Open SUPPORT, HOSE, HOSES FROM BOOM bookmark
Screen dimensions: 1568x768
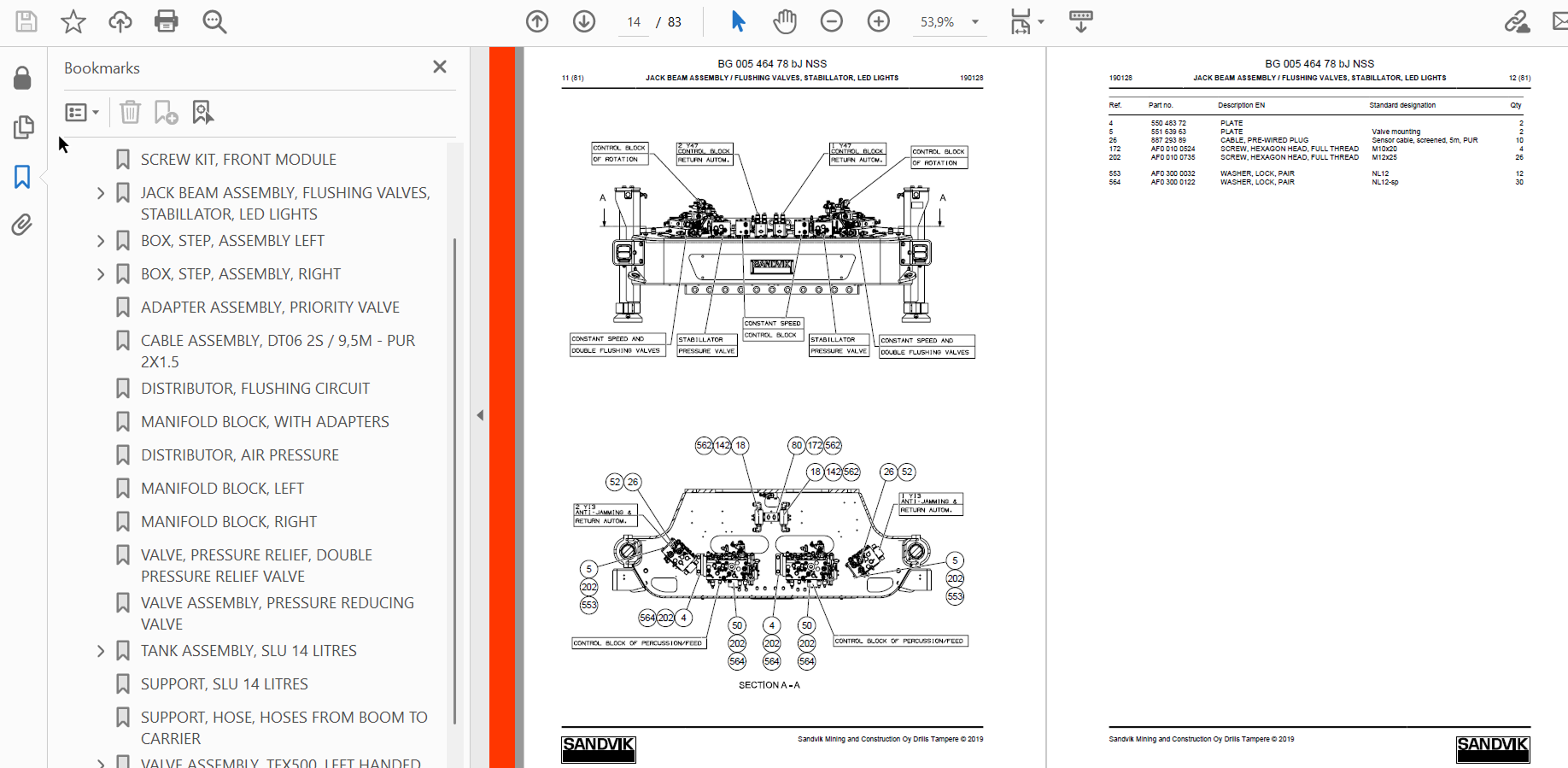tap(284, 728)
